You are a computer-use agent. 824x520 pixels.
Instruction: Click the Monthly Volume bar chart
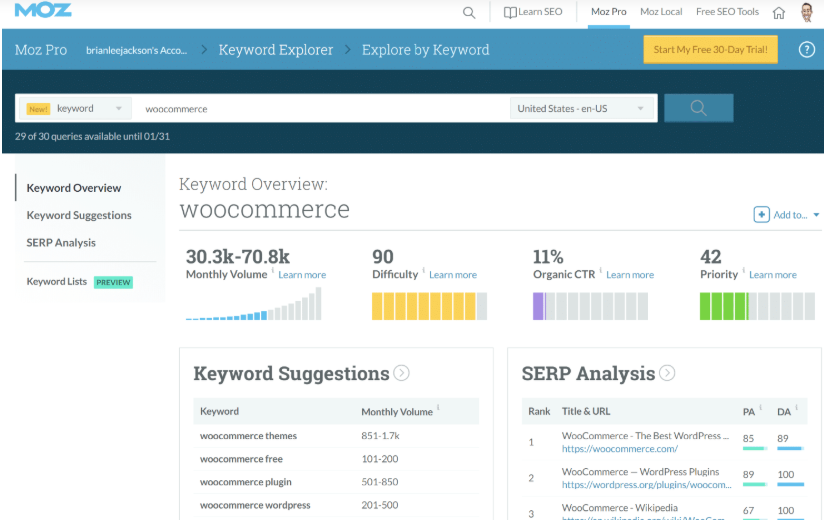pos(253,304)
